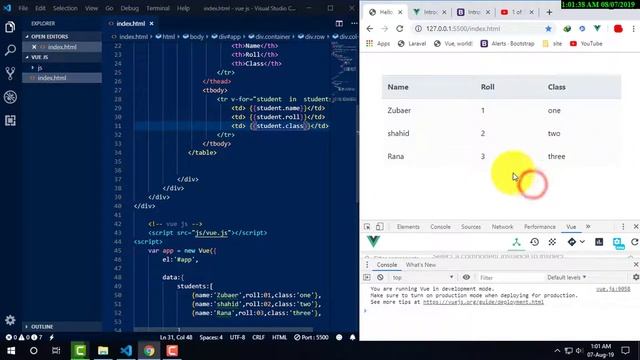Show more DevTools tabs chevron
The image size is (640, 360).
tap(588, 227)
